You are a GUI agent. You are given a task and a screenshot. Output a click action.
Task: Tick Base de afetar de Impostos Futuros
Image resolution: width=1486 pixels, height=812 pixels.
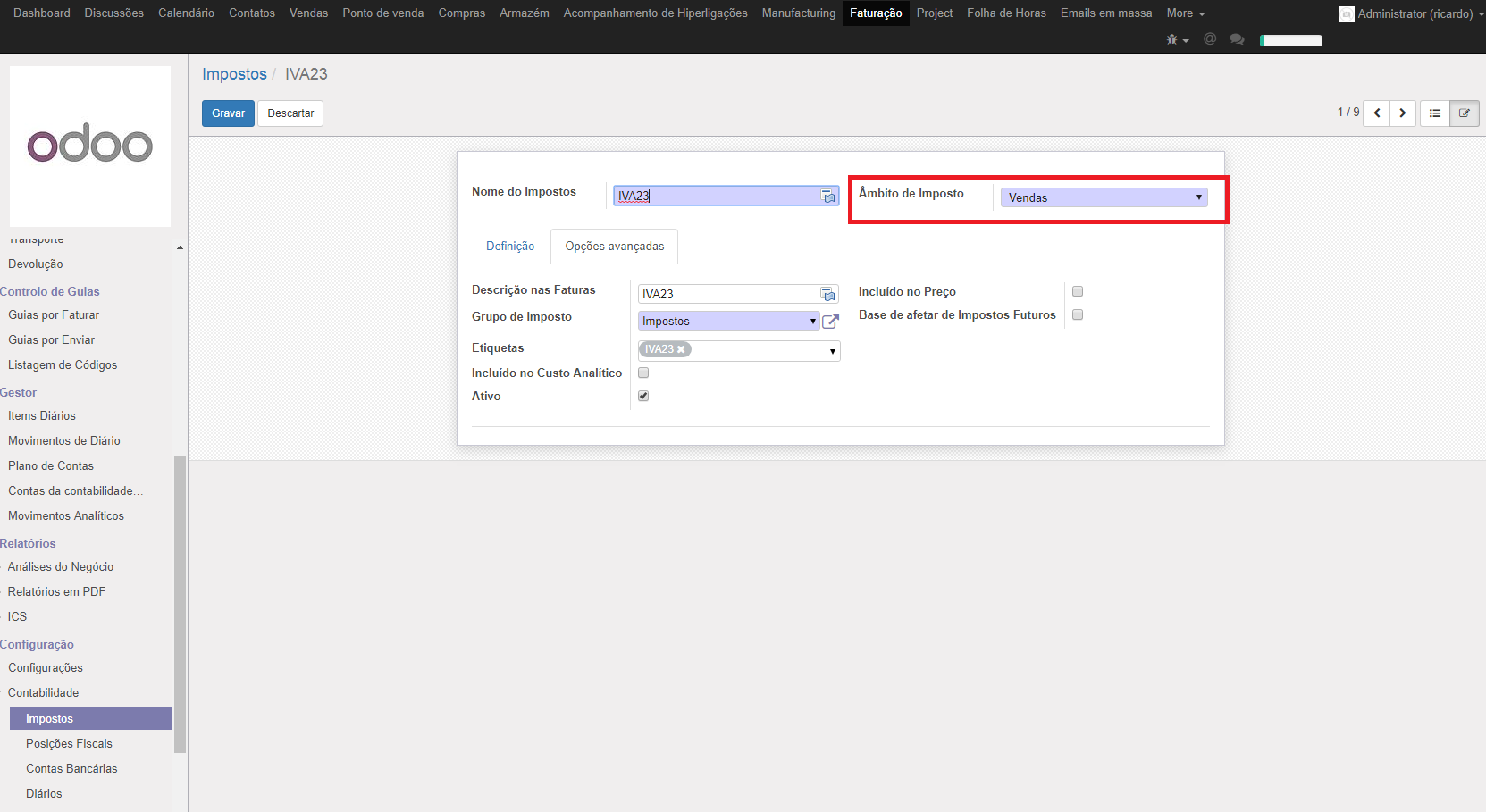[1078, 314]
